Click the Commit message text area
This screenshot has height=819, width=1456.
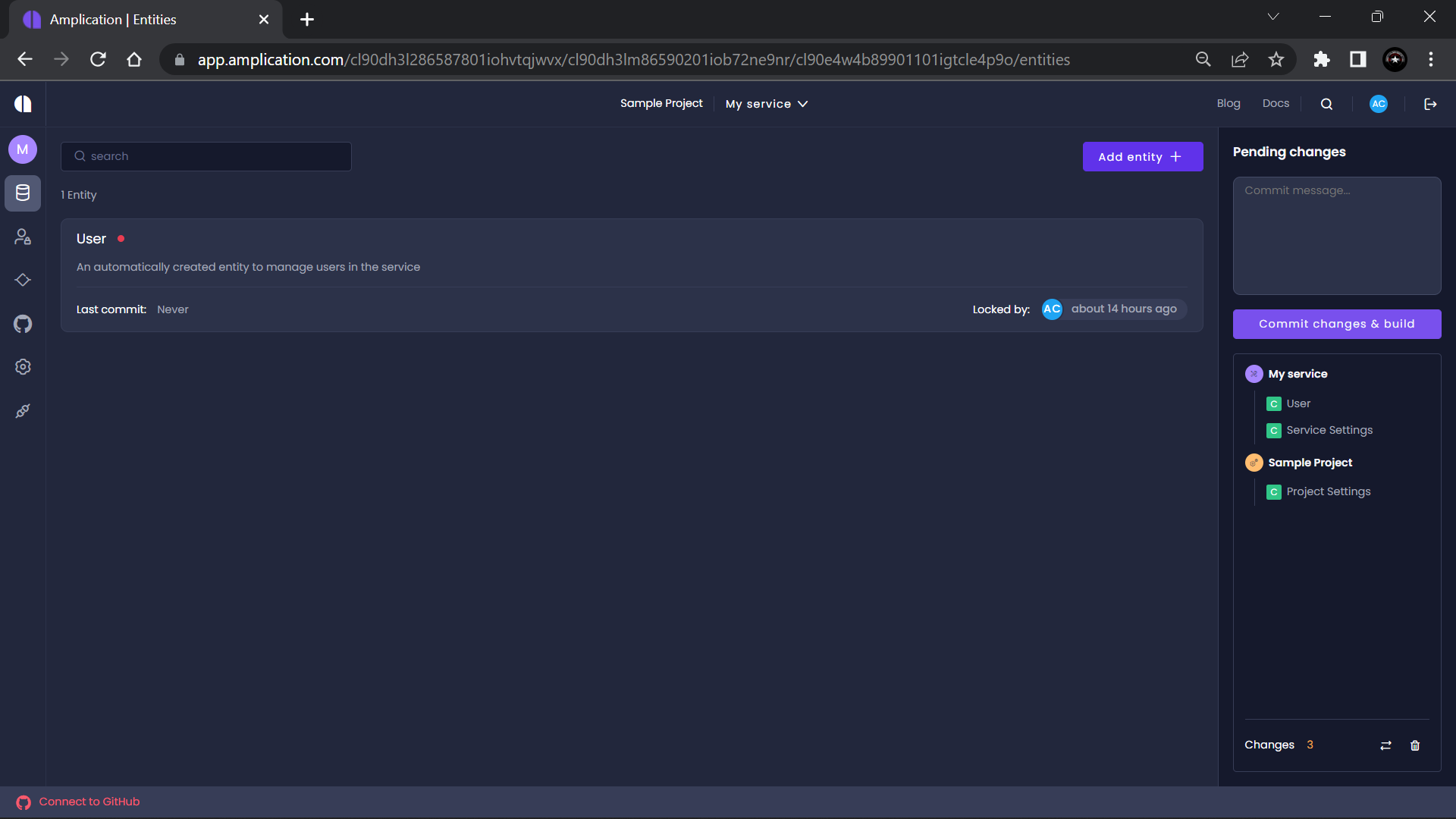1337,235
